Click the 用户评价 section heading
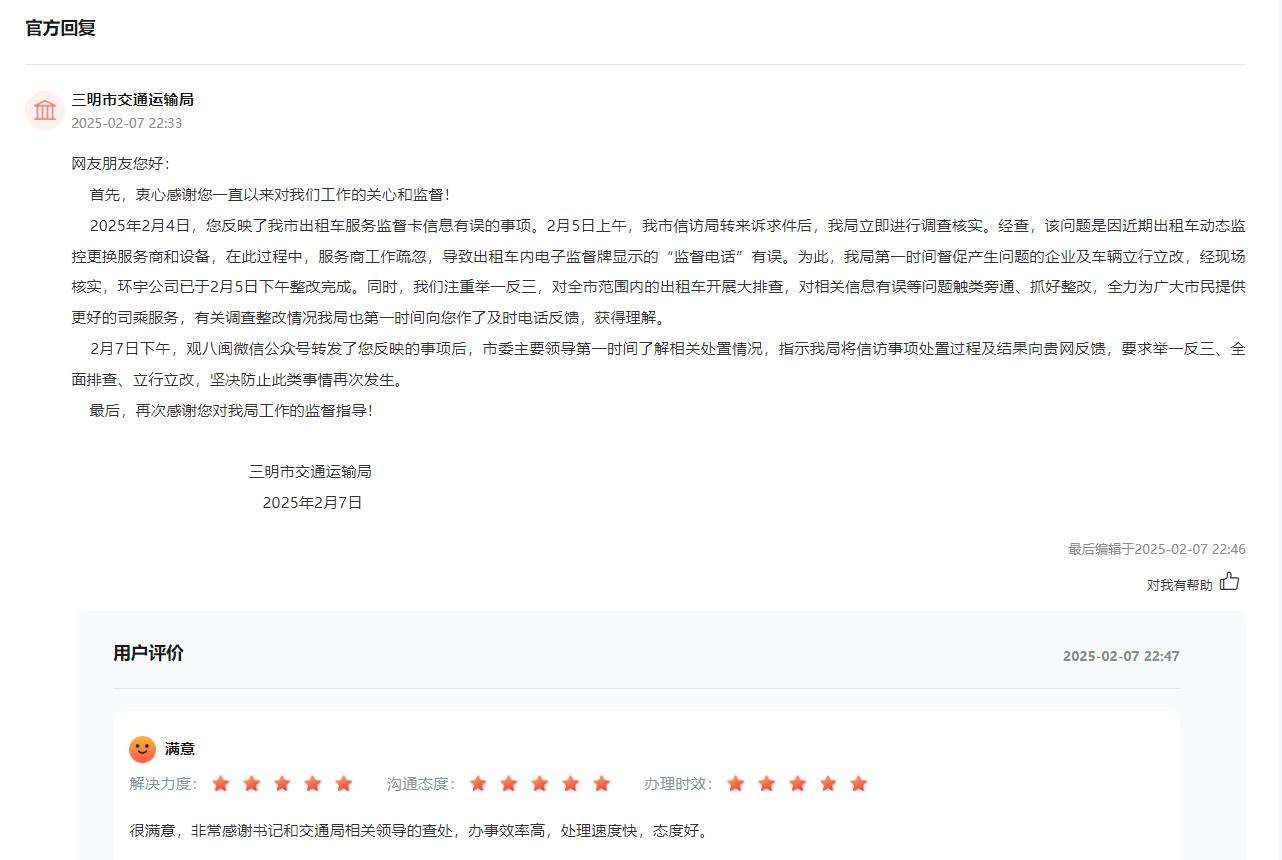The image size is (1282, 860). pyautogui.click(x=148, y=653)
